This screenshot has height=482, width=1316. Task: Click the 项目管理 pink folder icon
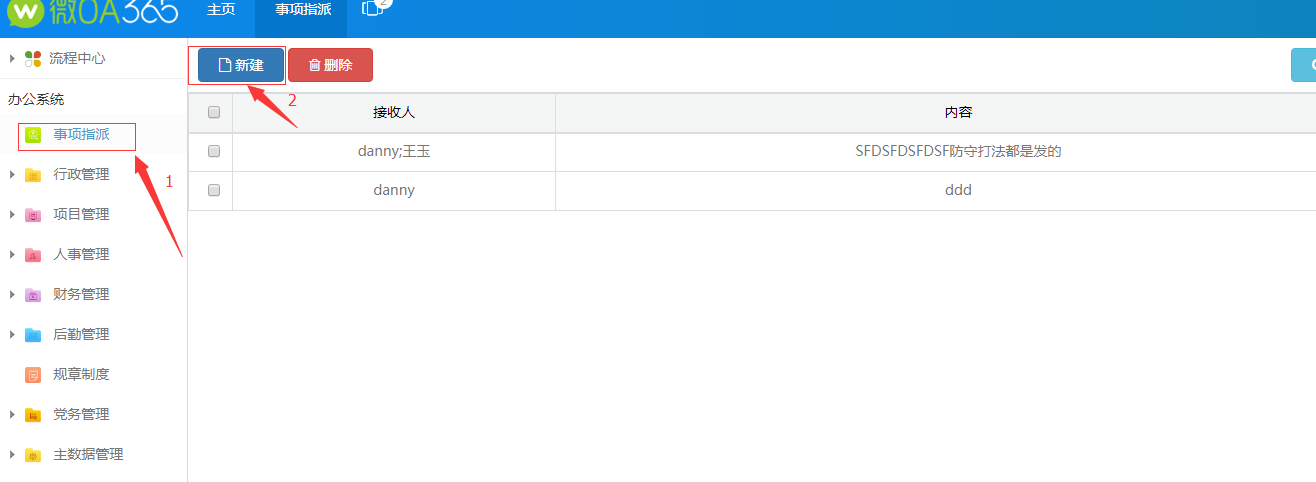33,215
